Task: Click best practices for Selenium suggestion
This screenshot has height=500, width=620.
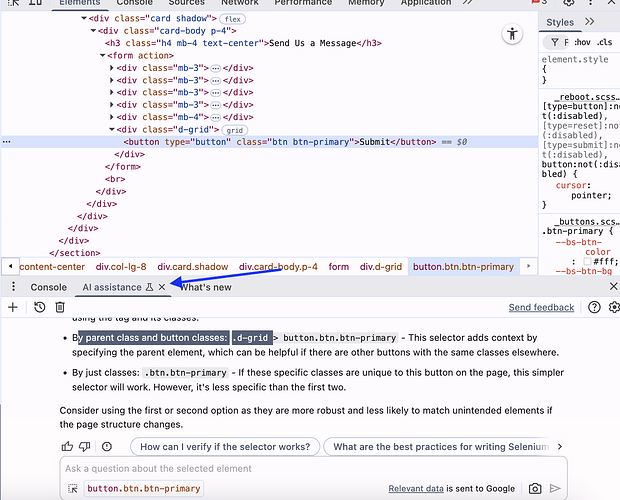Action: 437,447
